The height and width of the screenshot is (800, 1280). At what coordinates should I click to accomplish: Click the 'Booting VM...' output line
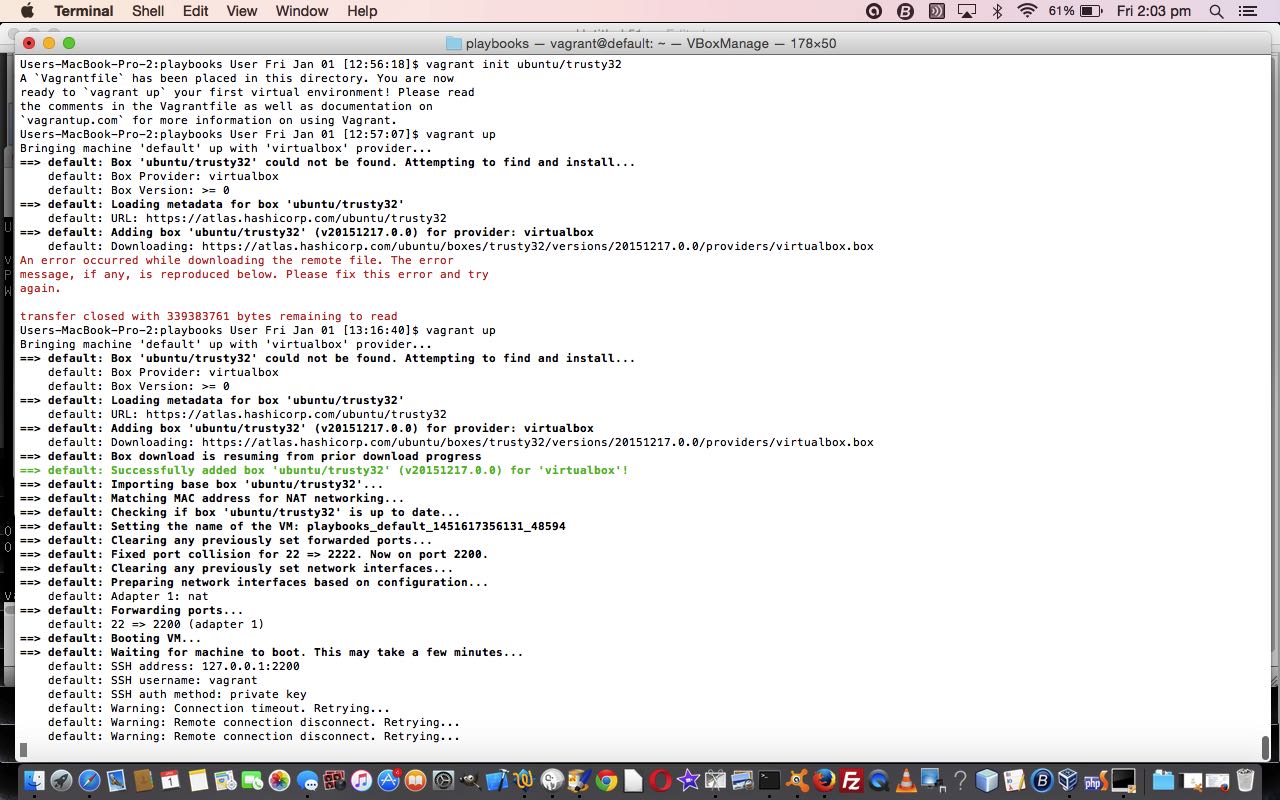point(111,638)
